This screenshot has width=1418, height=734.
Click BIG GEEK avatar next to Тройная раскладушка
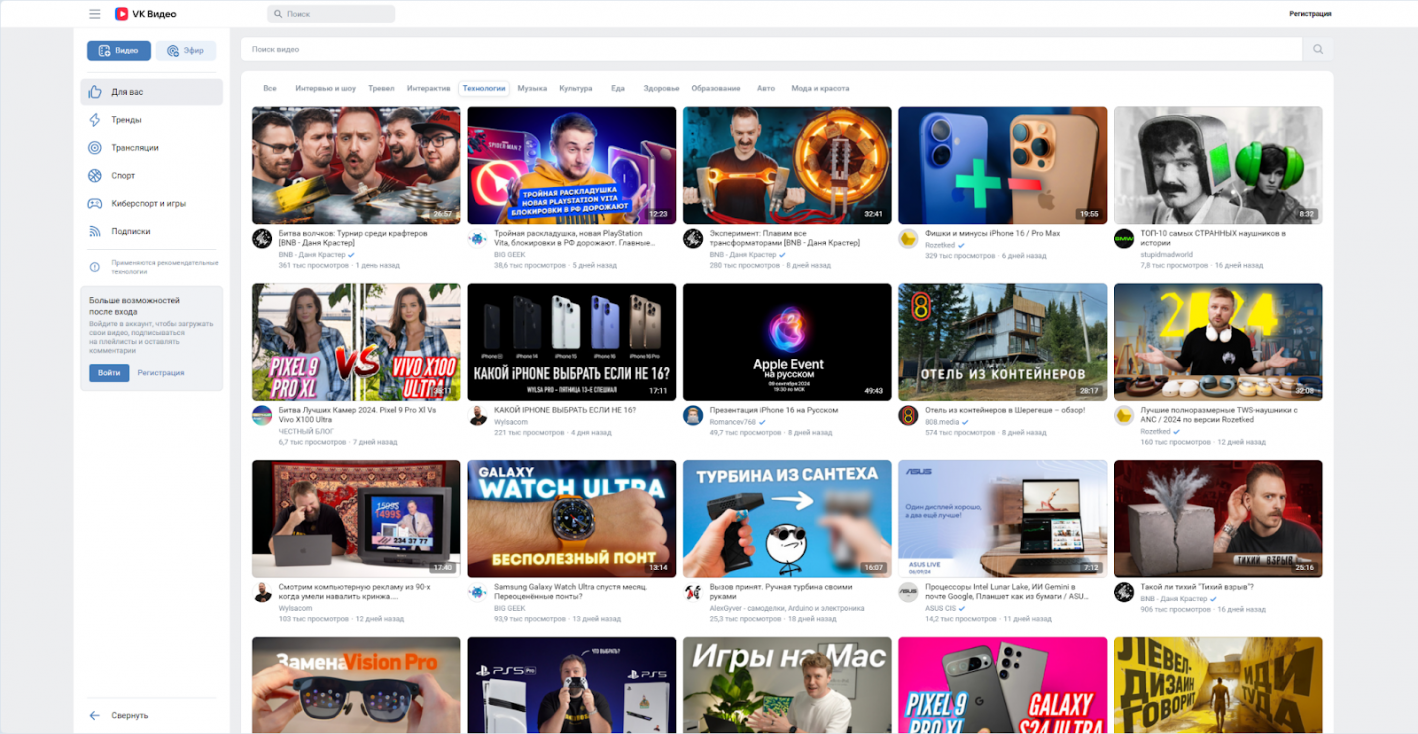[x=477, y=239]
